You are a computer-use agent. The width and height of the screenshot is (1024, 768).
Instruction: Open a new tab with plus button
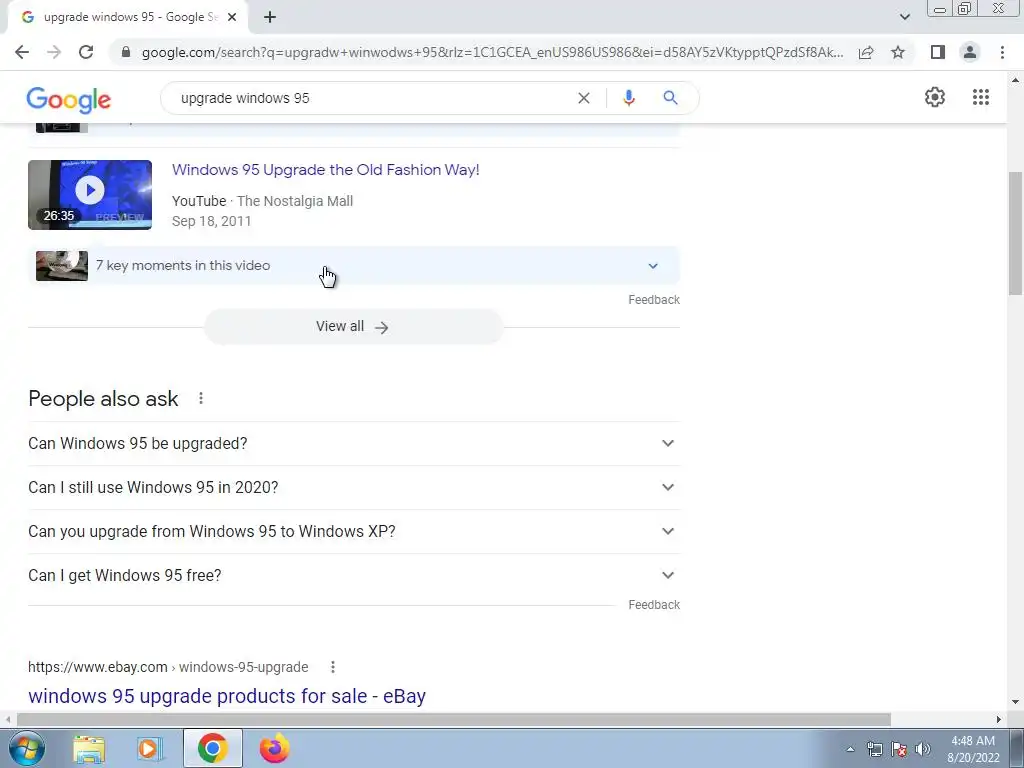270,18
